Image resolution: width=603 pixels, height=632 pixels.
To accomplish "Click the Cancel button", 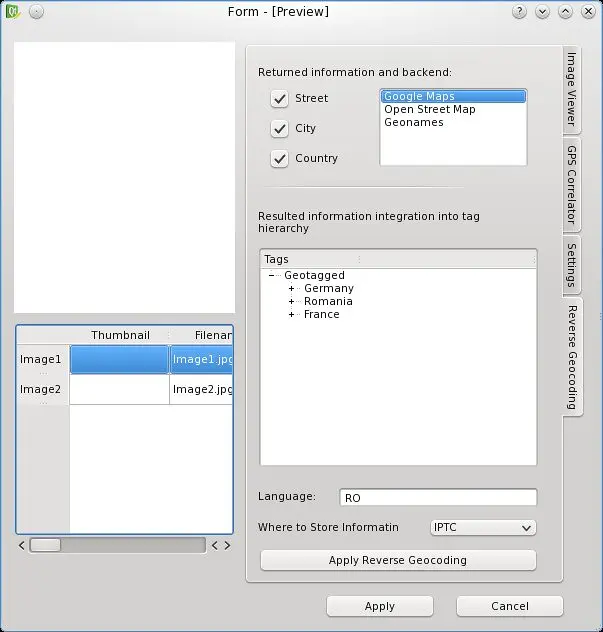I will click(x=509, y=606).
